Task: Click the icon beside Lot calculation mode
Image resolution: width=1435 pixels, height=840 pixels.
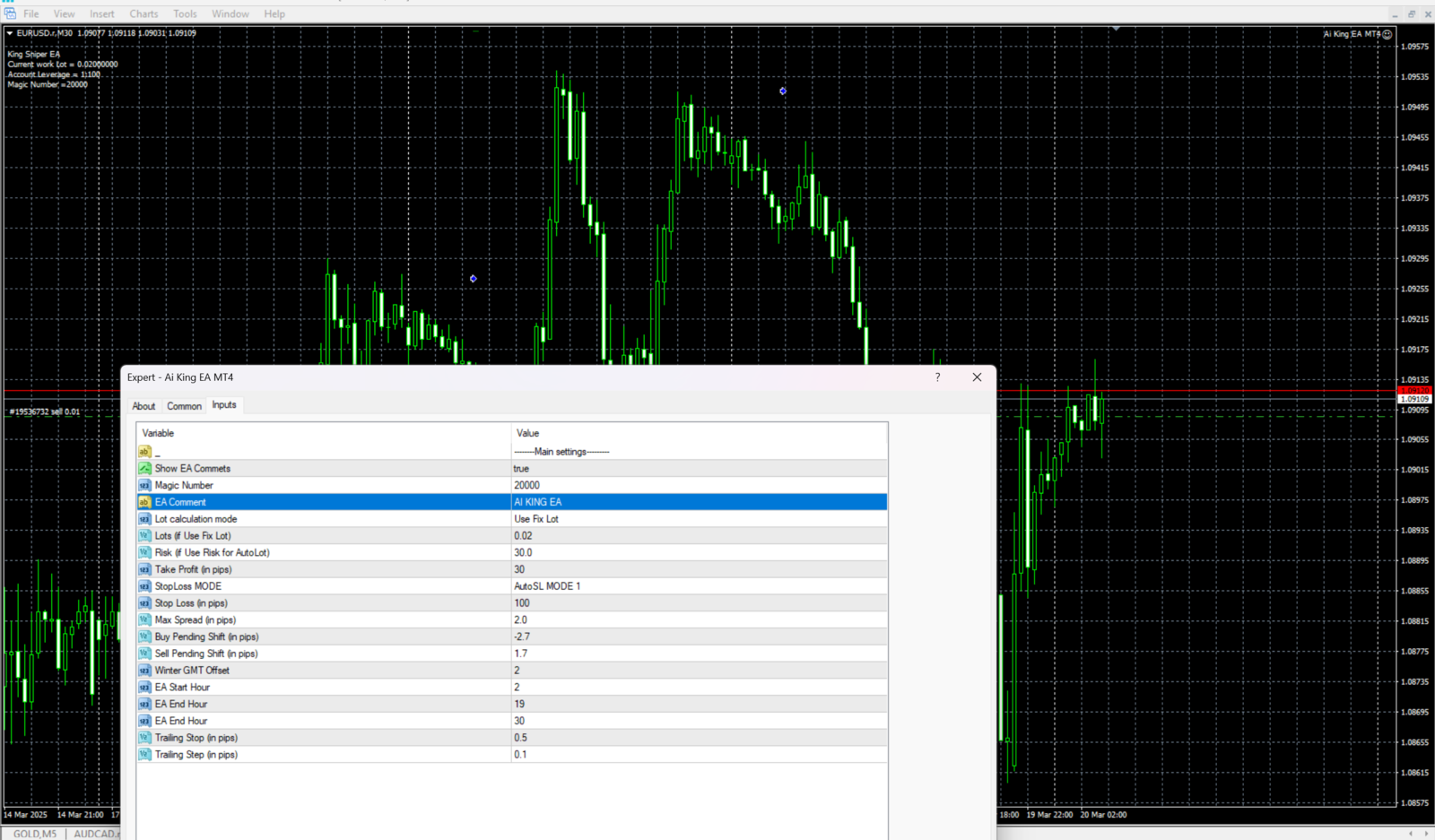Action: coord(144,519)
